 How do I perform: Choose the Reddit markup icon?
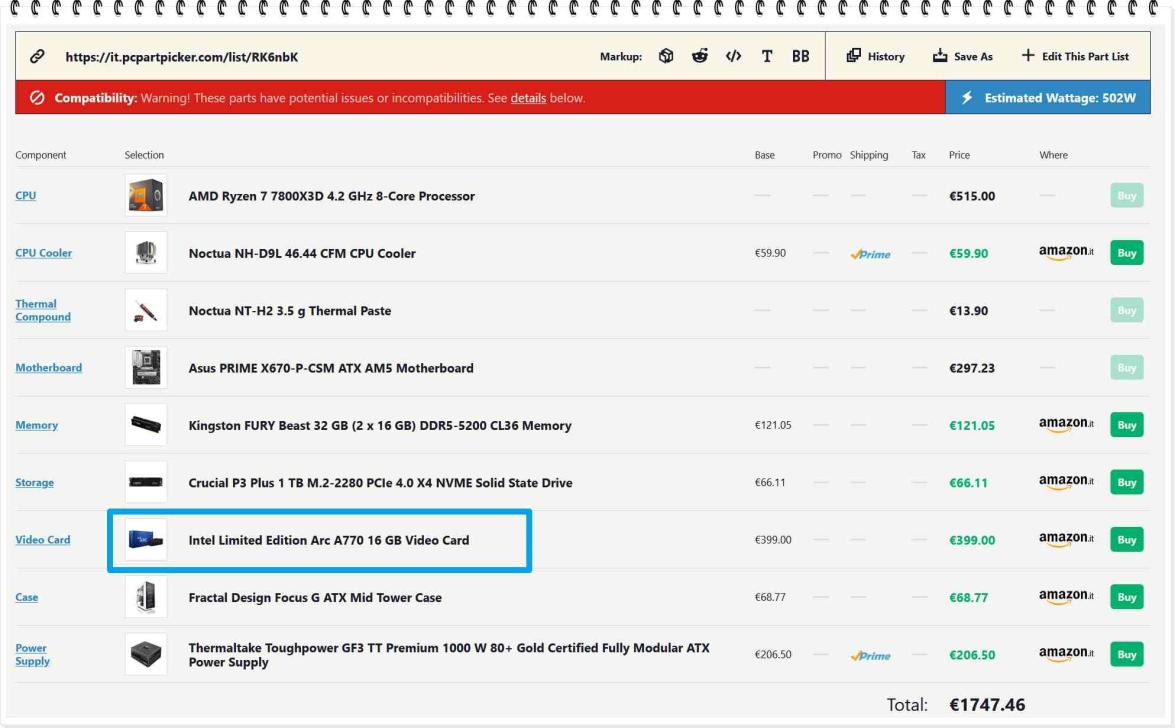(x=700, y=56)
